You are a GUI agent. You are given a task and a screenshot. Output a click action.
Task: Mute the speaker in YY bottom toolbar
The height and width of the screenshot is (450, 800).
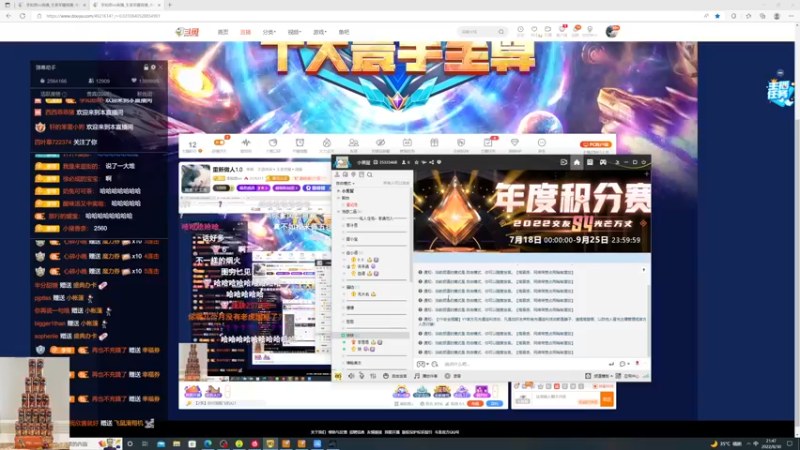point(351,376)
